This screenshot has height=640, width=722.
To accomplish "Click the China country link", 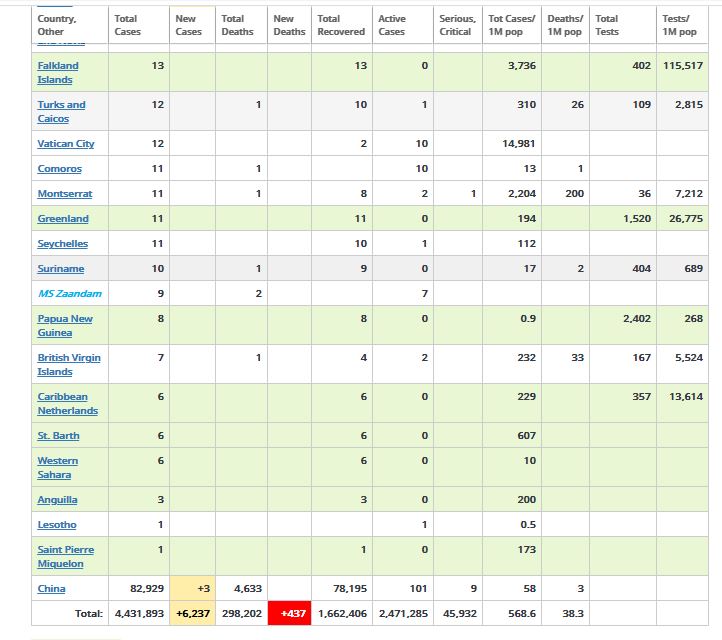I will (x=52, y=589).
